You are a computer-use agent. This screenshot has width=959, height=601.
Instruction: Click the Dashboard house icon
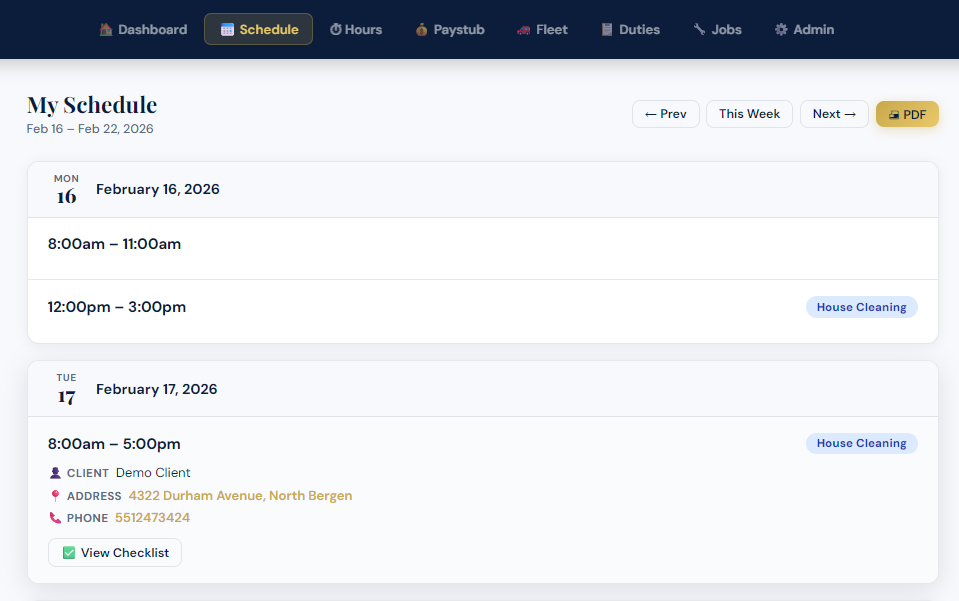point(106,30)
